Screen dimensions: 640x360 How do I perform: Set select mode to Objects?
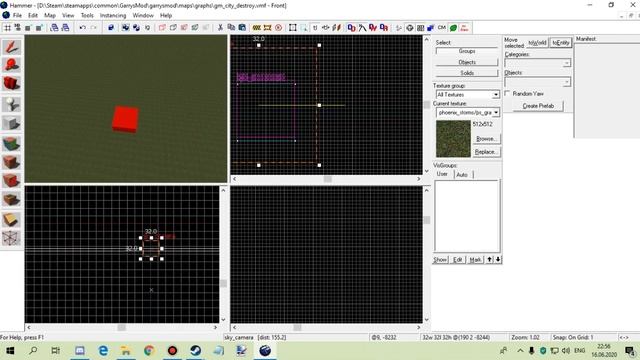pos(467,62)
